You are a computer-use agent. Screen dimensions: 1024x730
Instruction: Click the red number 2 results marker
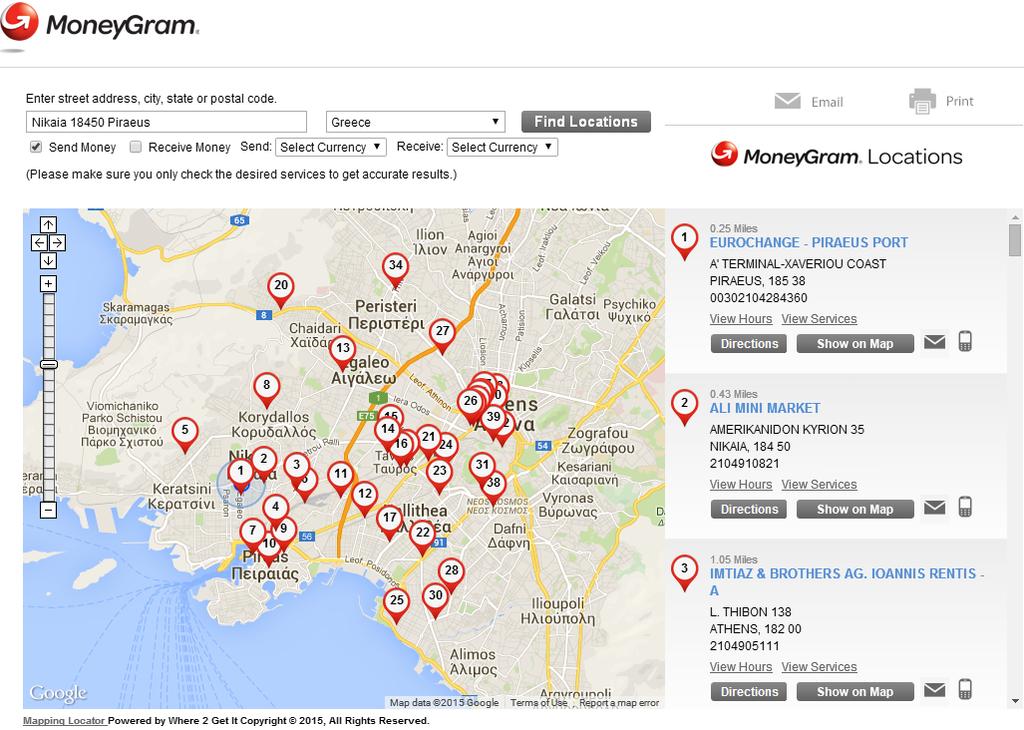pos(684,407)
